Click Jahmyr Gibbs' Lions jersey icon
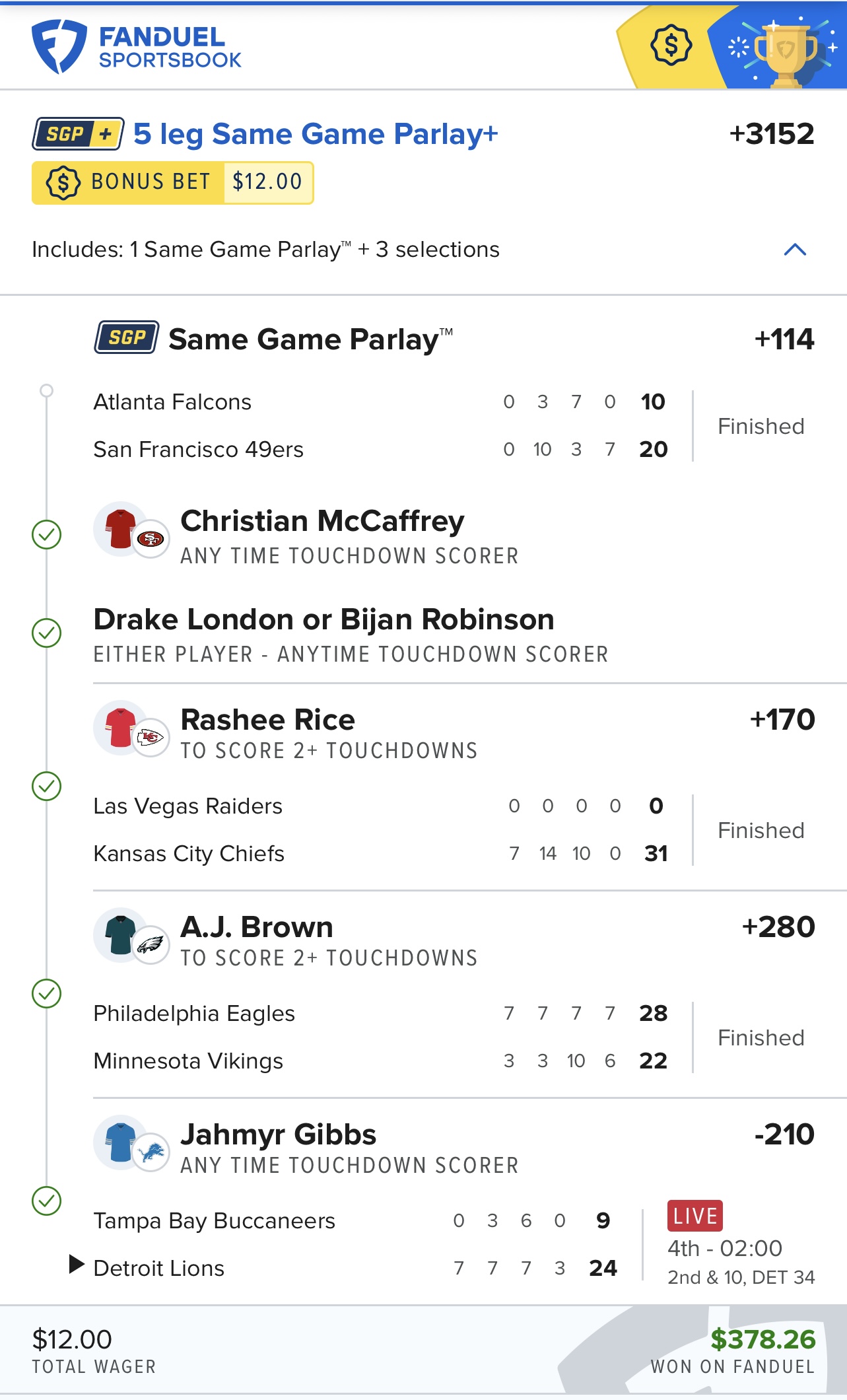 121,1142
